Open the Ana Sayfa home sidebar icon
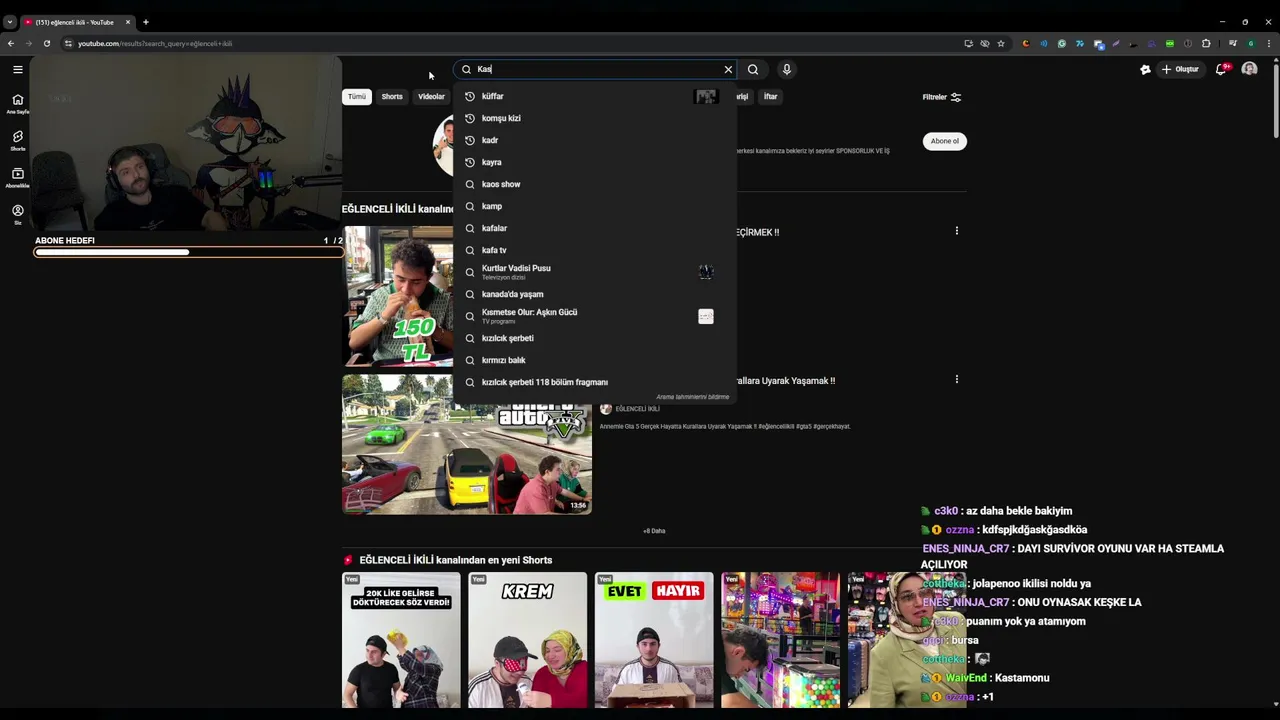The width and height of the screenshot is (1280, 720). pyautogui.click(x=18, y=103)
